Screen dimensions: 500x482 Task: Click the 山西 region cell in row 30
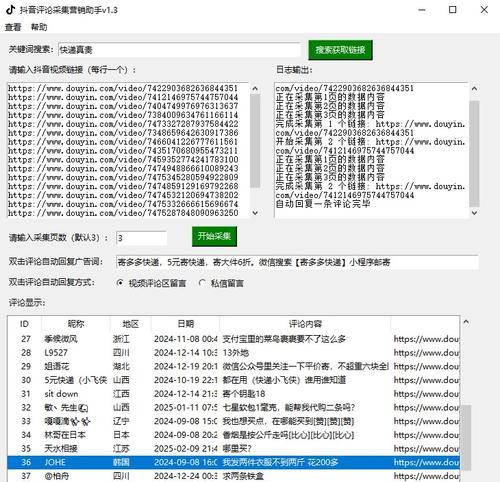tap(121, 380)
